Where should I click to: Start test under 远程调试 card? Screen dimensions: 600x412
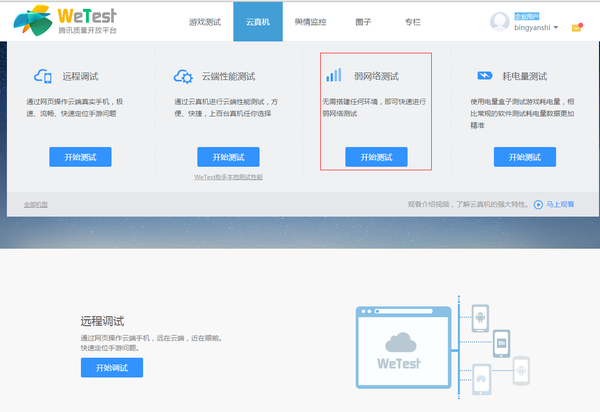(80, 157)
